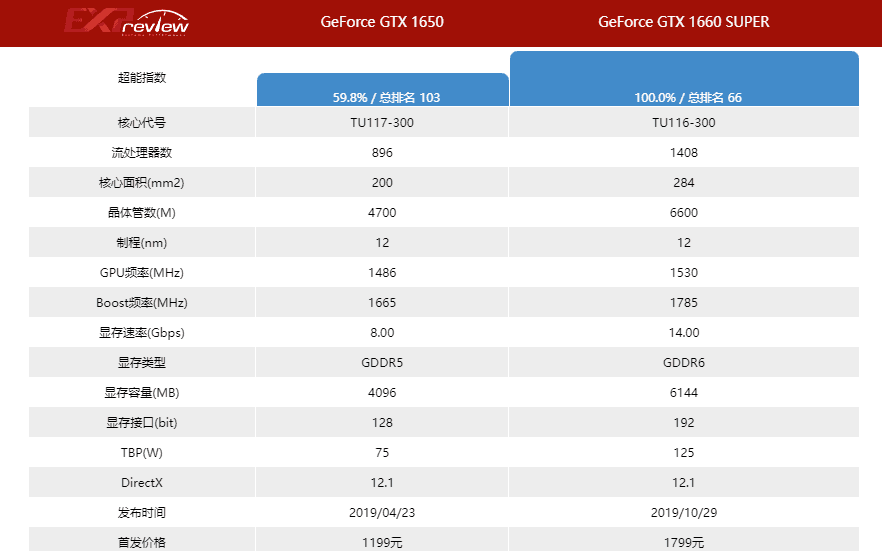Select the 200 core area value
Viewport: 882px width, 551px height.
click(382, 183)
